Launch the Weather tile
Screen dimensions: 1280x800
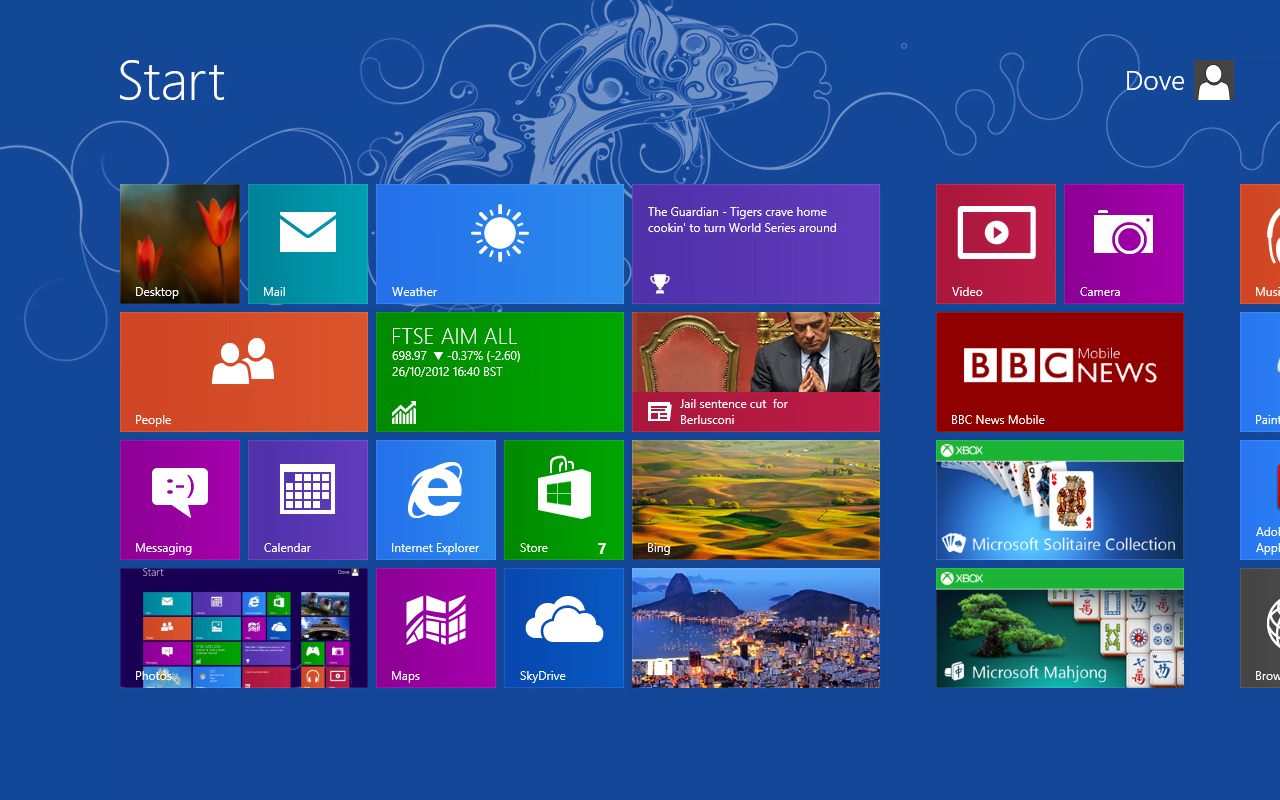click(x=500, y=244)
